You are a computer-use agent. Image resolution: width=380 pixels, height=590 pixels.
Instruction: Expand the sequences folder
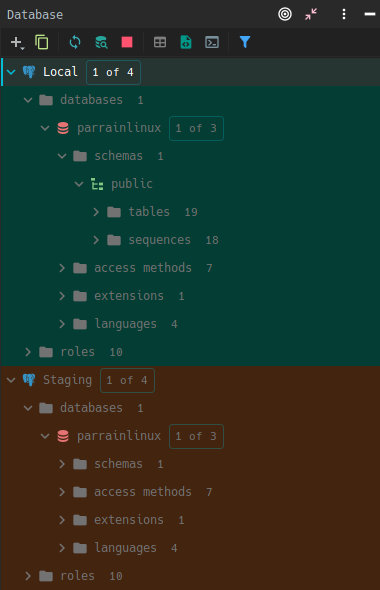(x=96, y=240)
